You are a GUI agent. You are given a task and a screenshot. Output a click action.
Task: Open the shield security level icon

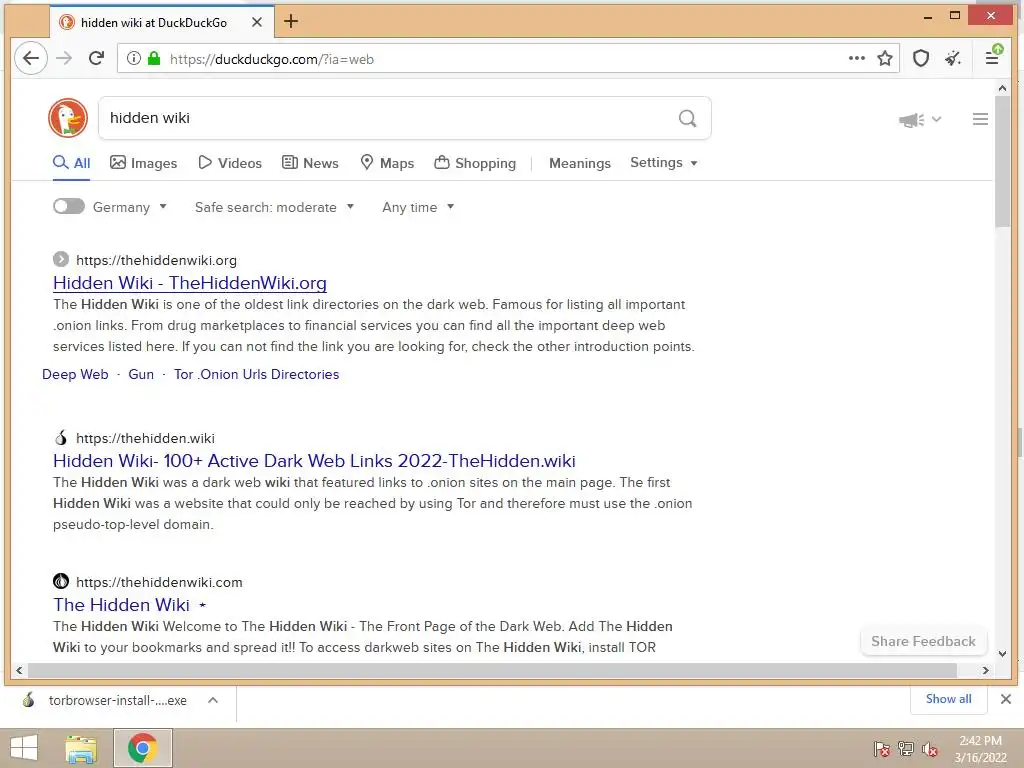pyautogui.click(x=921, y=58)
